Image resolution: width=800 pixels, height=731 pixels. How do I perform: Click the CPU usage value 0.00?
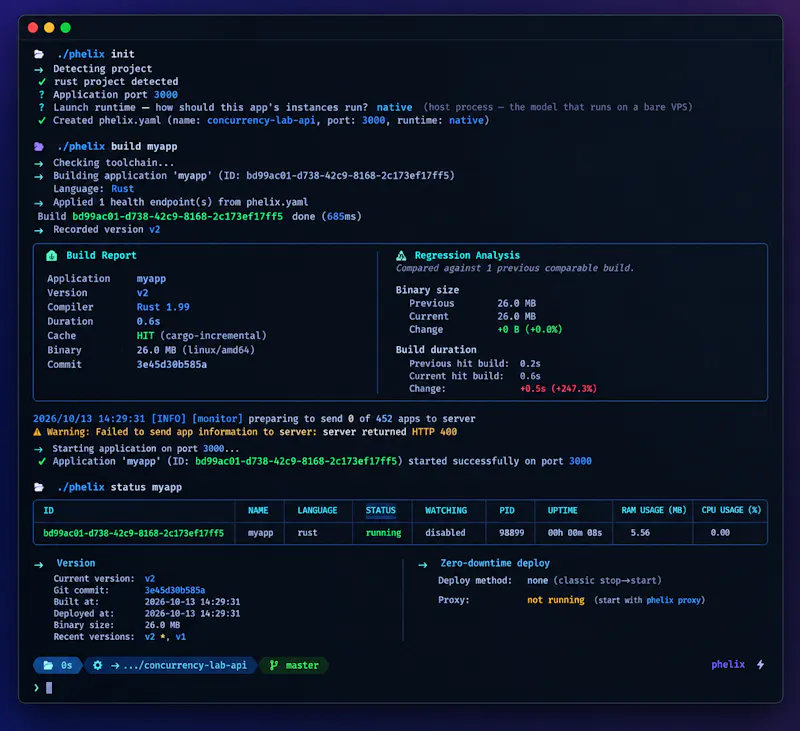point(720,533)
